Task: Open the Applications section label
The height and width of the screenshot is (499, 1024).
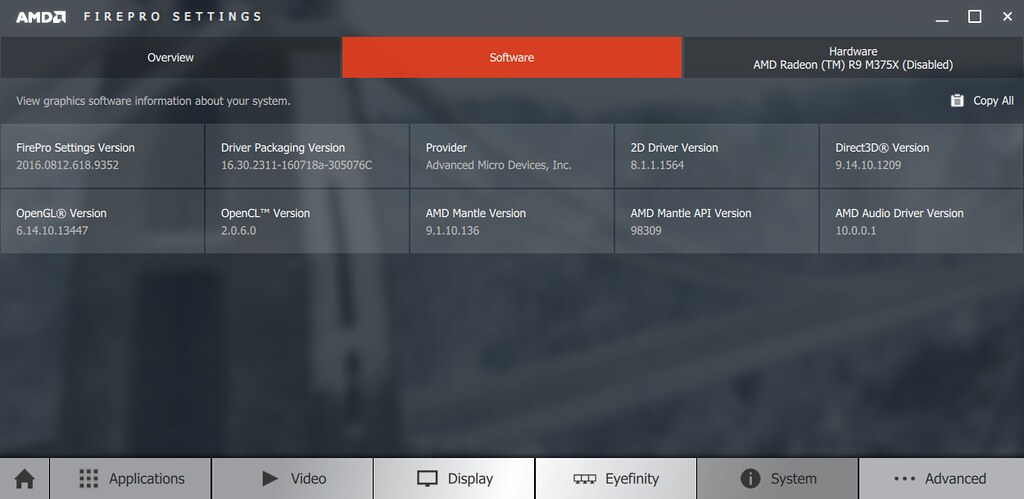Action: pyautogui.click(x=147, y=479)
